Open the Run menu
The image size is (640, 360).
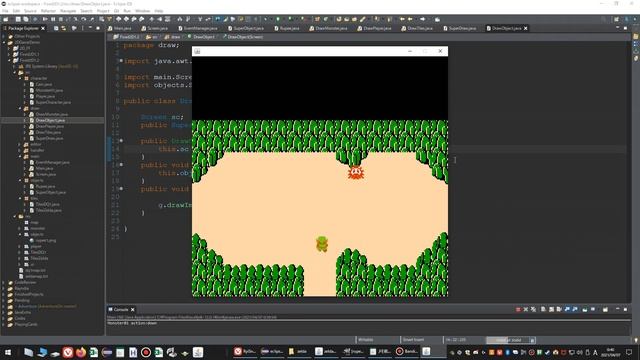tap(127, 11)
